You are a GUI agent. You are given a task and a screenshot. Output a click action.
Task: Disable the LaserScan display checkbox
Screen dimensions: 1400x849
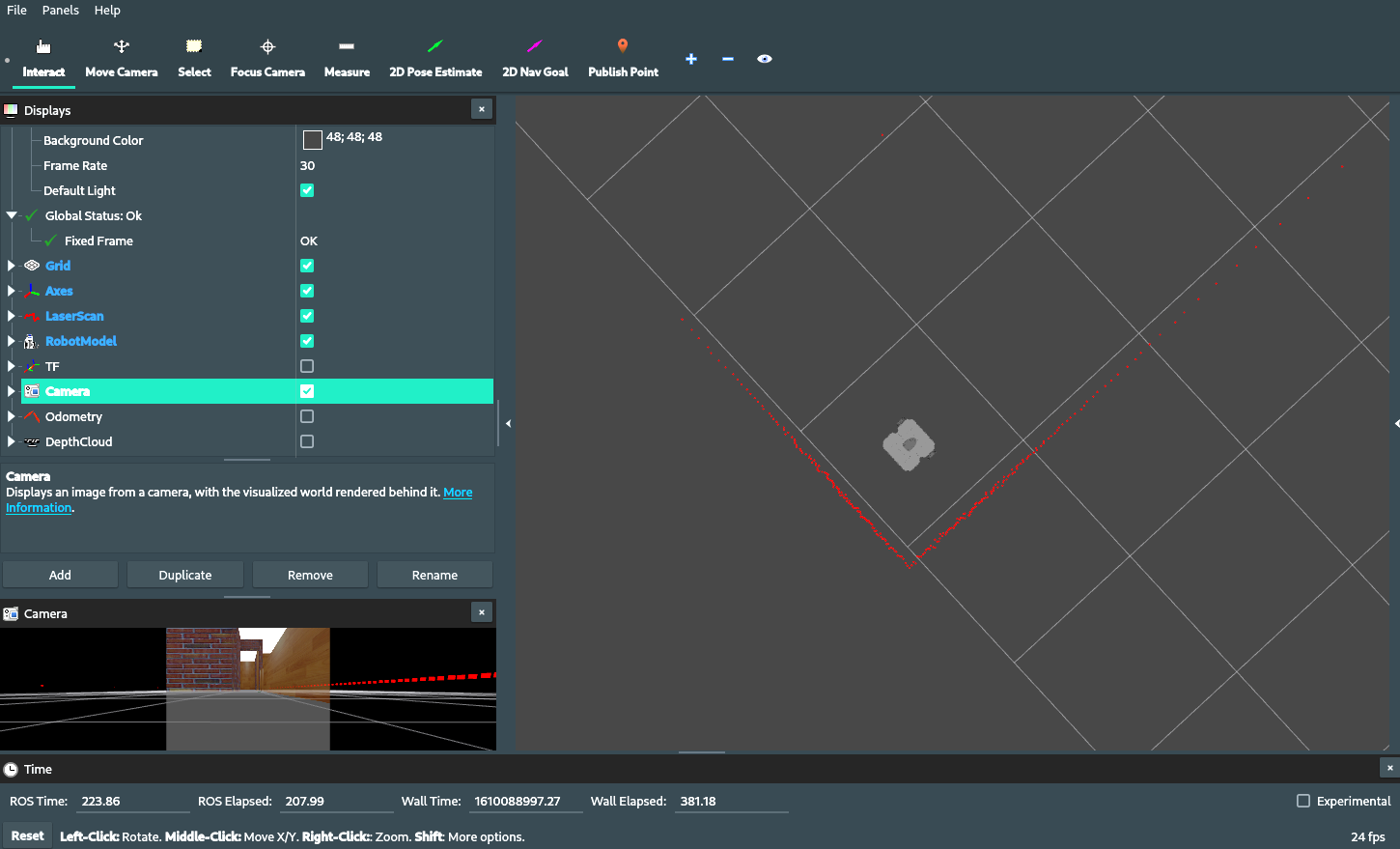(x=307, y=316)
